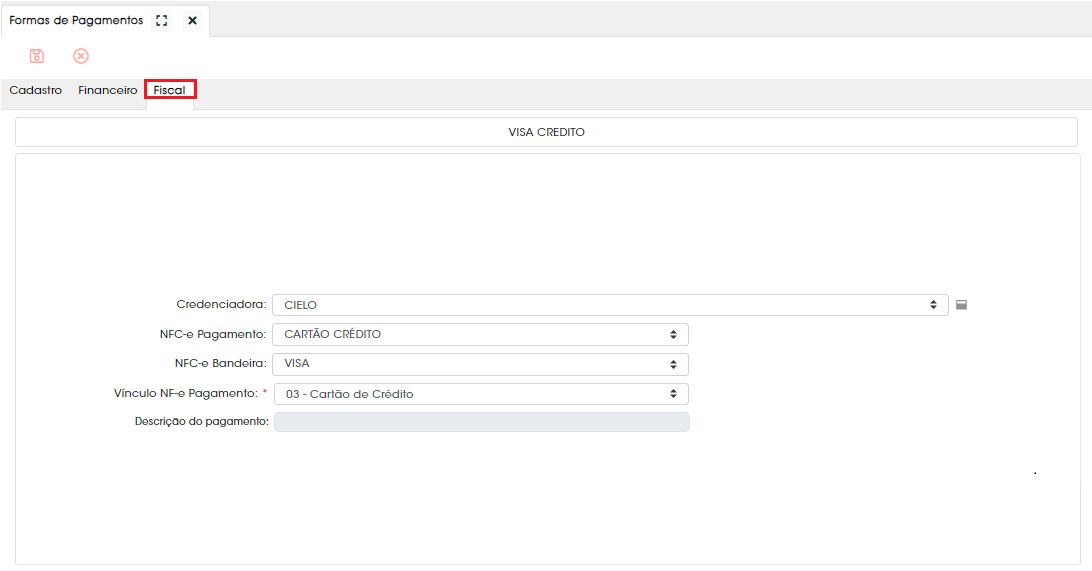
Task: Expand the NFC-e Bandeira dropdown showing VISA
Action: click(481, 363)
